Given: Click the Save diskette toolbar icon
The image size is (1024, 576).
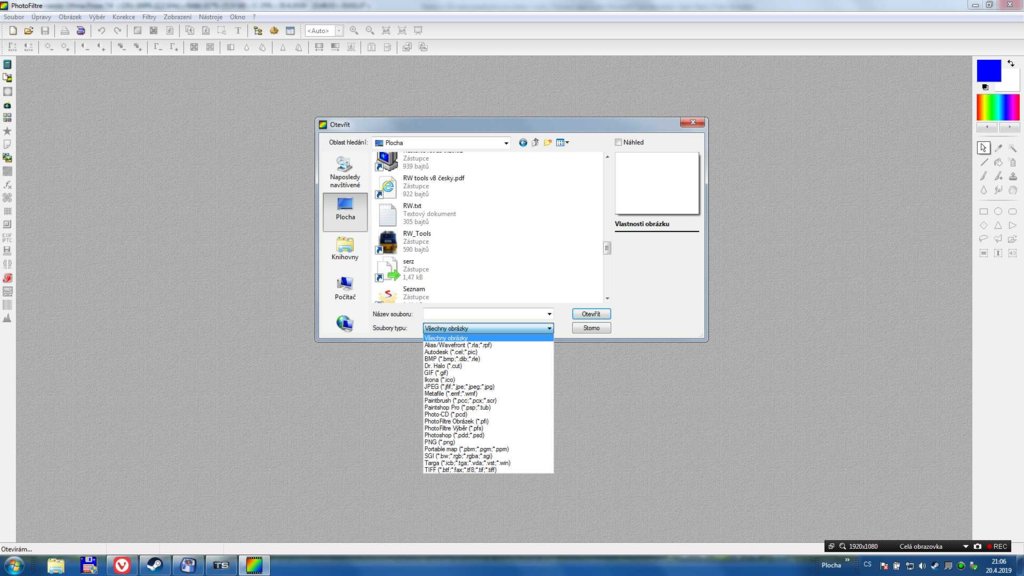Looking at the screenshot, I should pos(45,31).
